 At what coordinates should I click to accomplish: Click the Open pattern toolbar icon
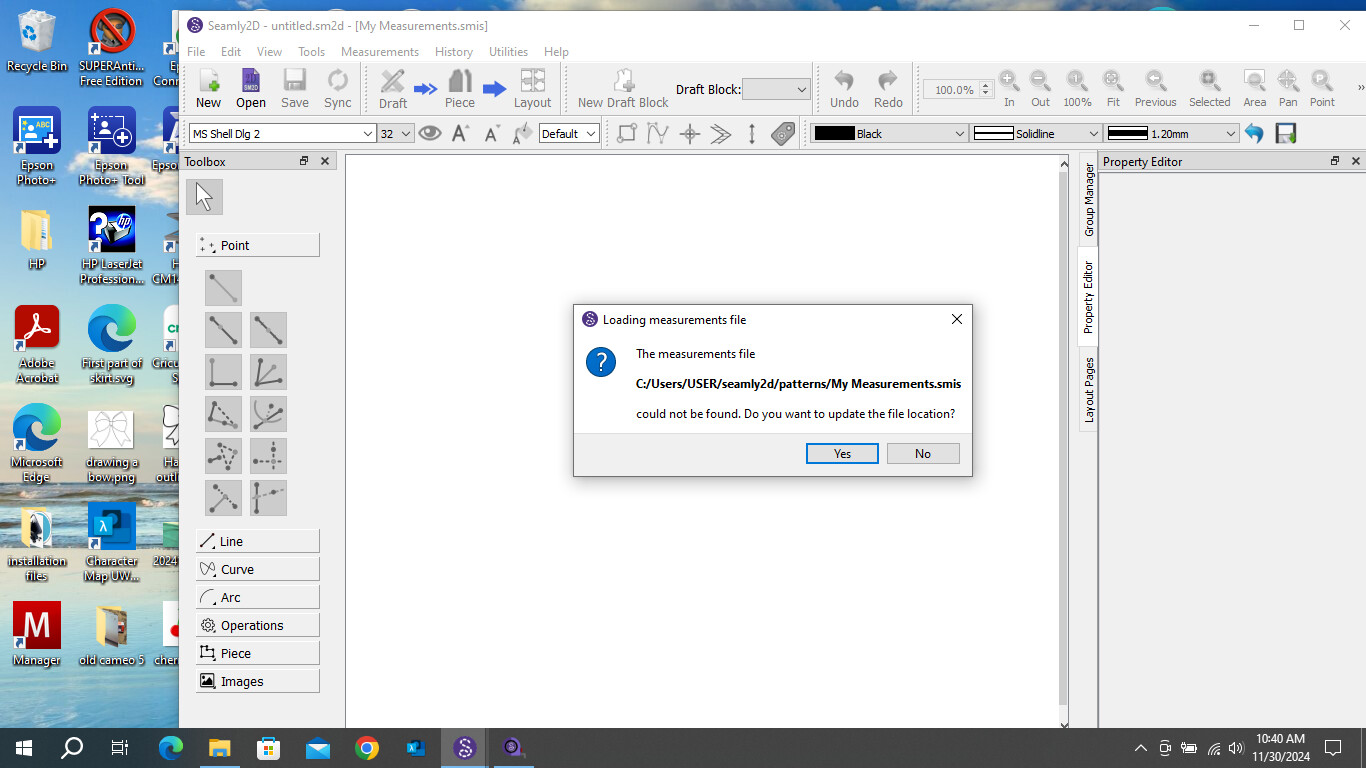tap(251, 89)
